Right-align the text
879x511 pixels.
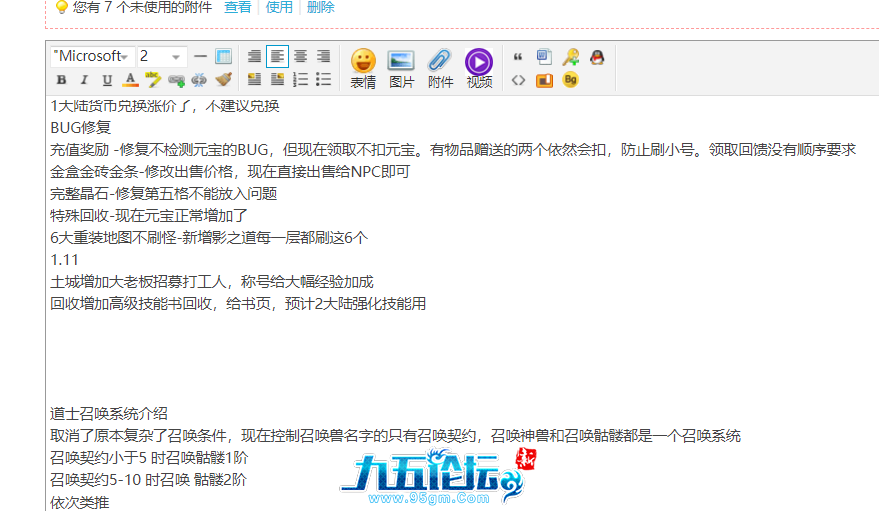click(323, 56)
